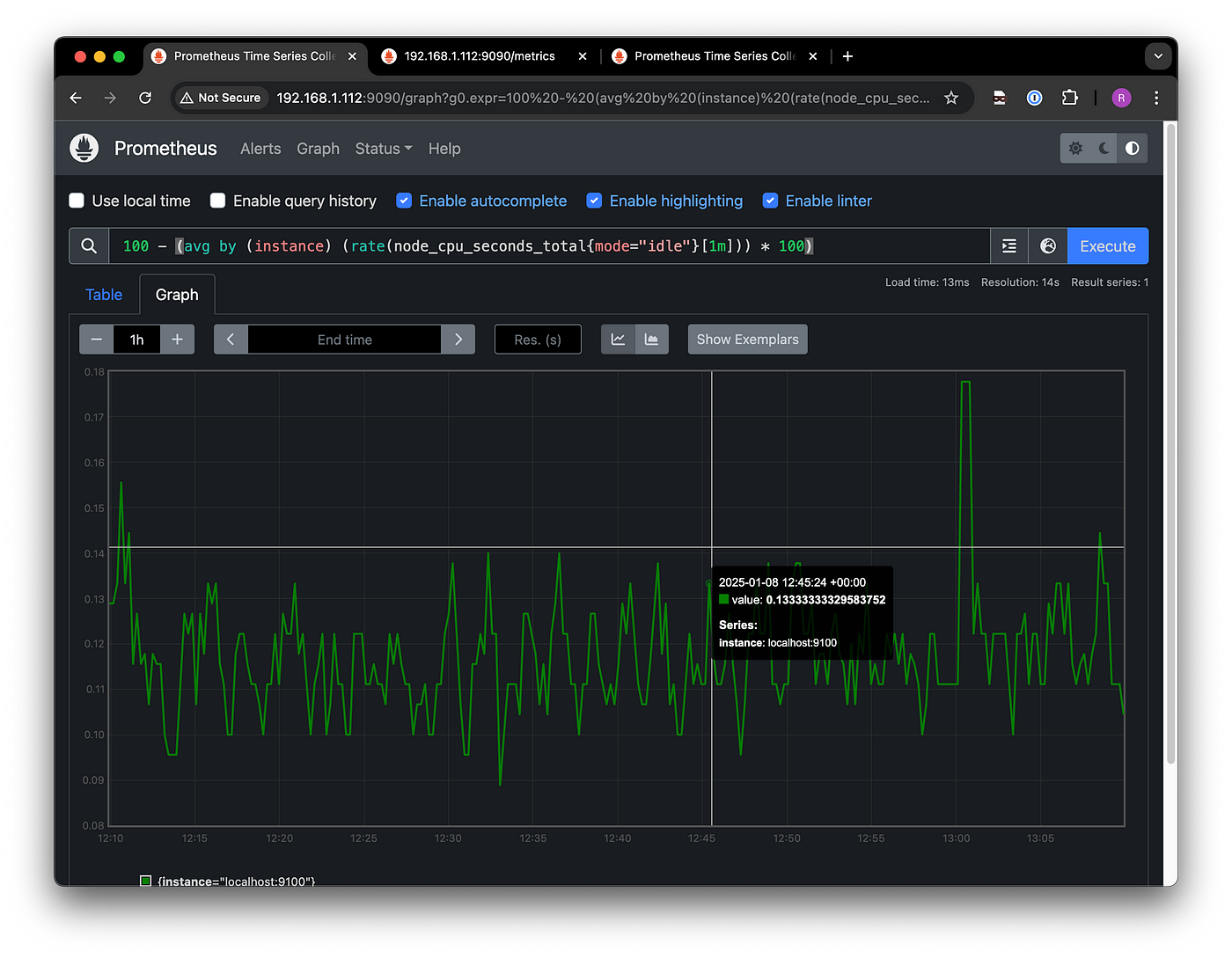Show stacked area graph
The image size is (1232, 958).
[651, 340]
